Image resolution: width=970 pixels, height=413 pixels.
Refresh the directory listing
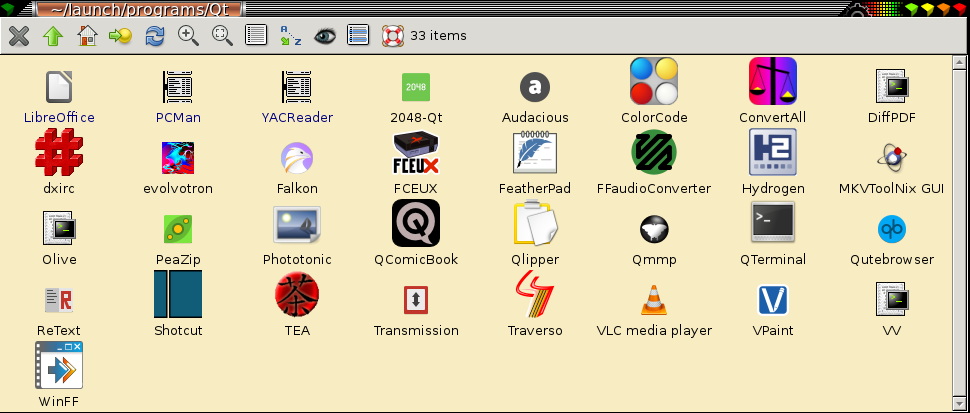coord(155,35)
